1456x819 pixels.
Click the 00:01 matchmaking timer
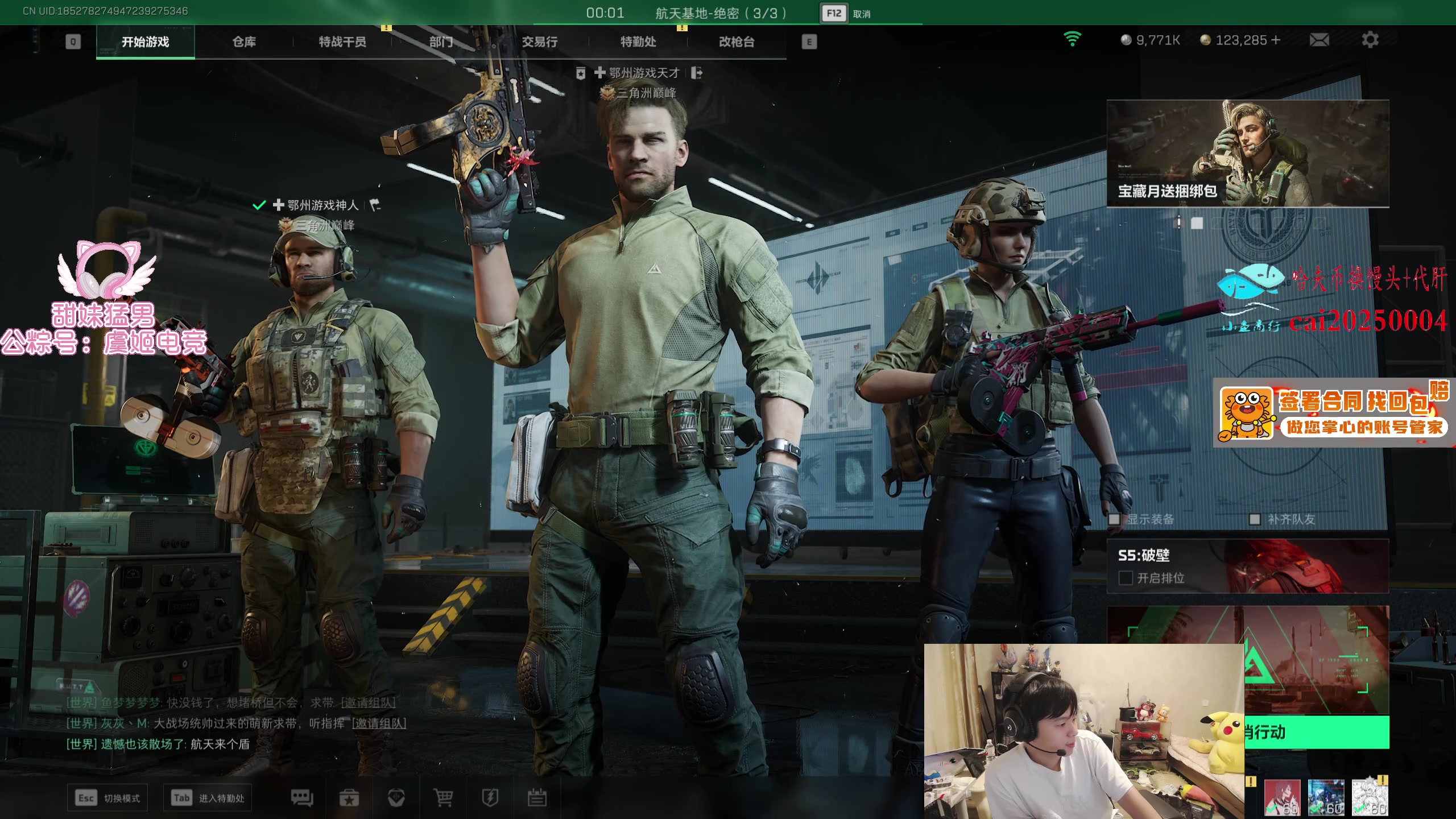(605, 13)
